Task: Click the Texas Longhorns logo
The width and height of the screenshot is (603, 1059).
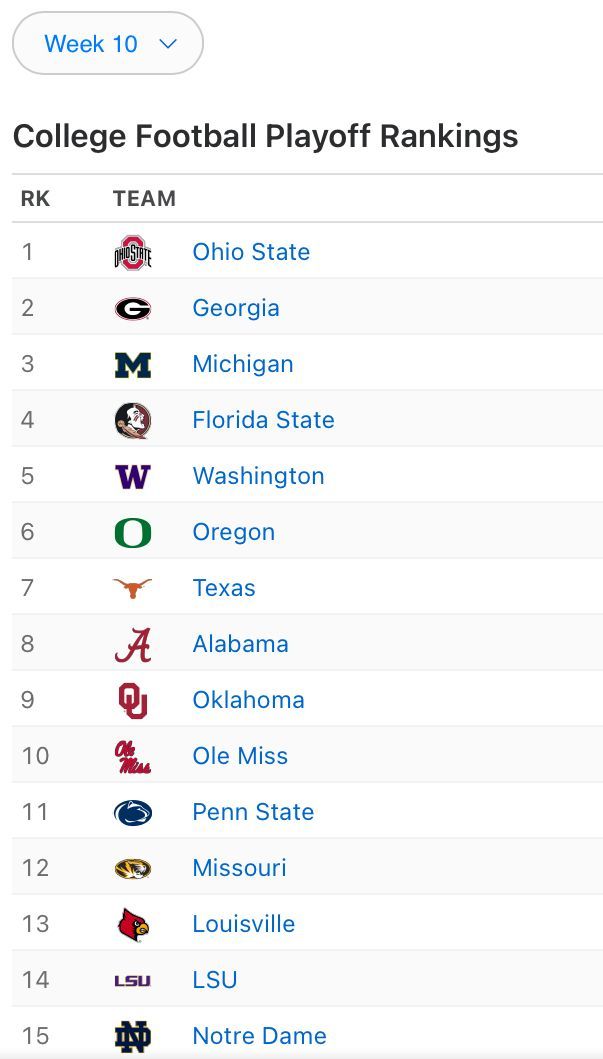Action: click(x=133, y=588)
